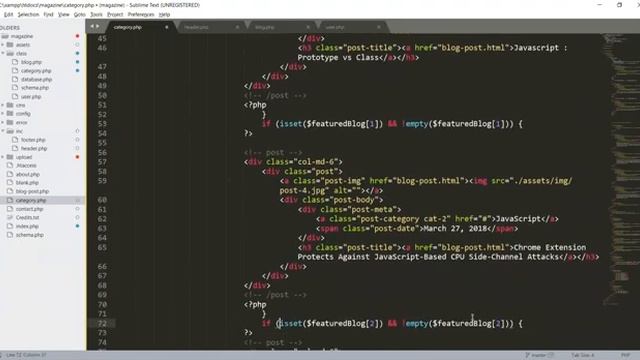Click the Tab Size status bar item
The height and width of the screenshot is (360, 640).
click(x=582, y=356)
